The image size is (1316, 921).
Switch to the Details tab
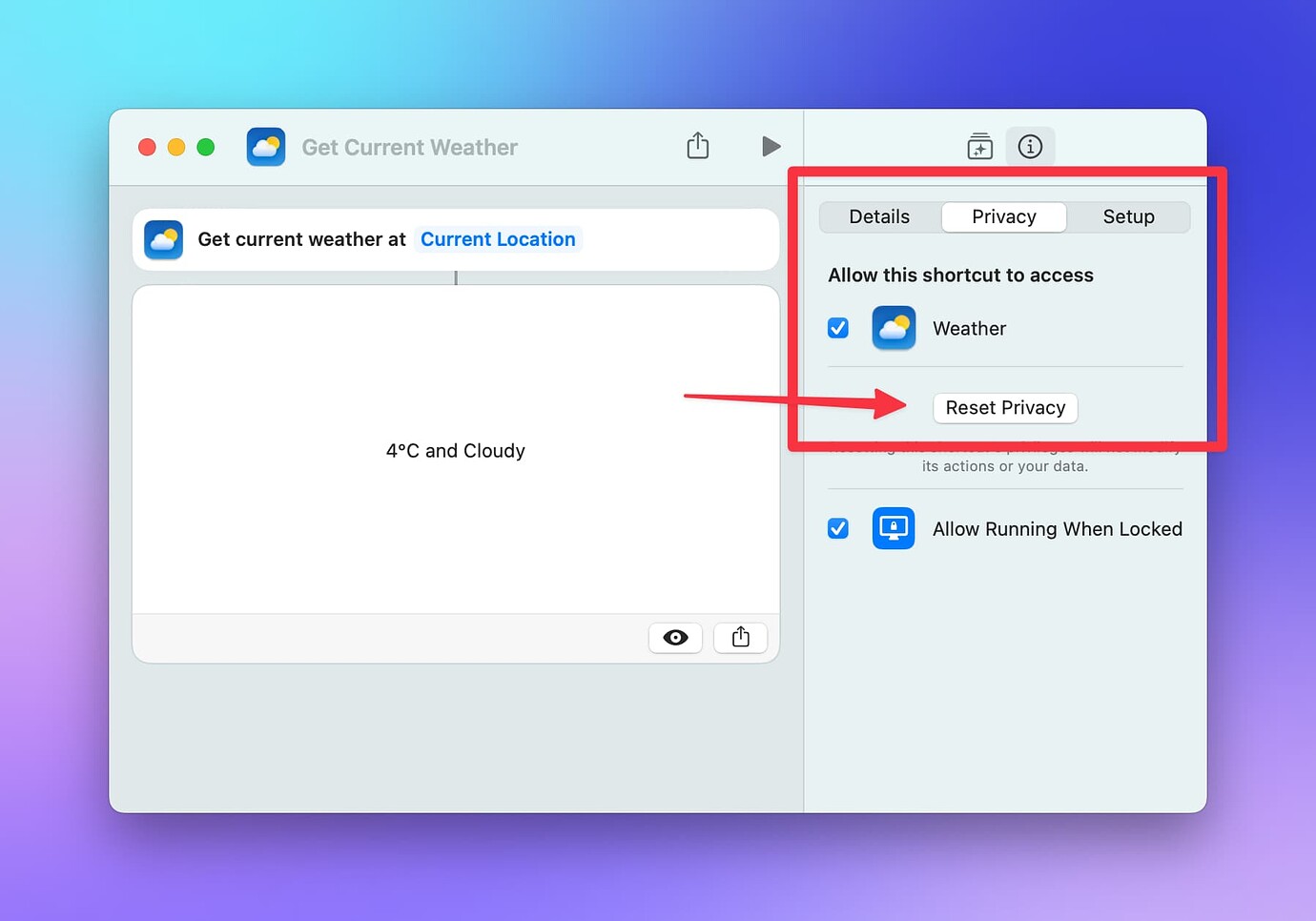879,217
